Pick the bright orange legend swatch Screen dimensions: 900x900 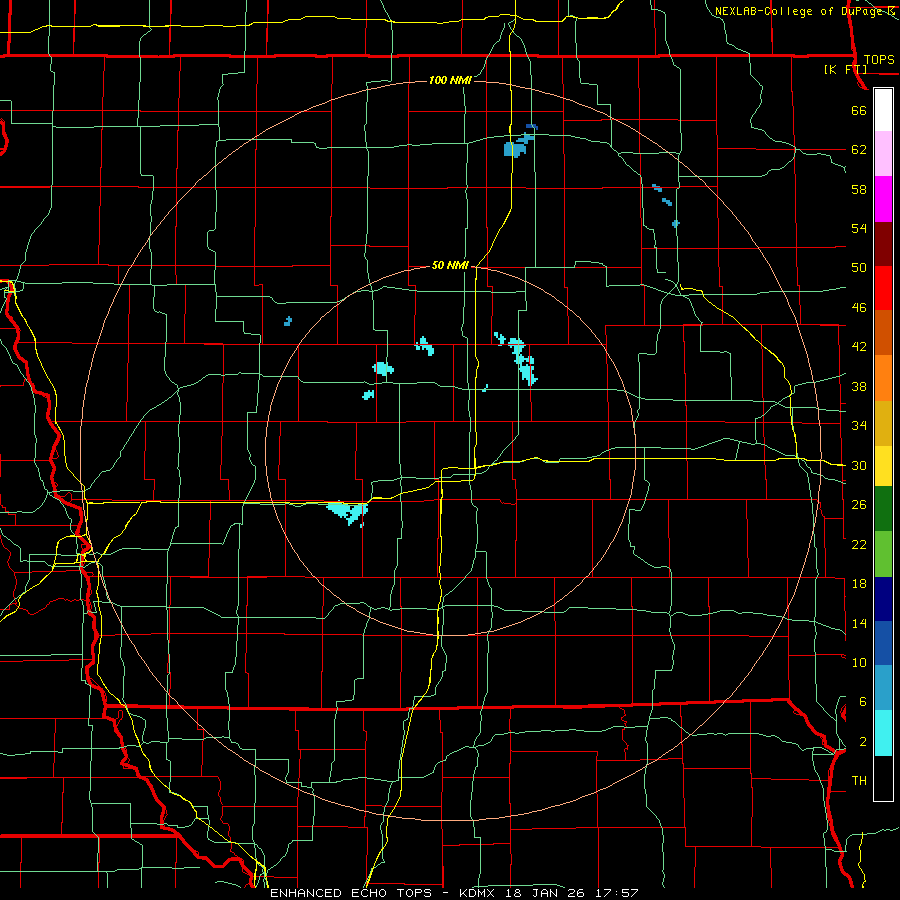[x=883, y=378]
